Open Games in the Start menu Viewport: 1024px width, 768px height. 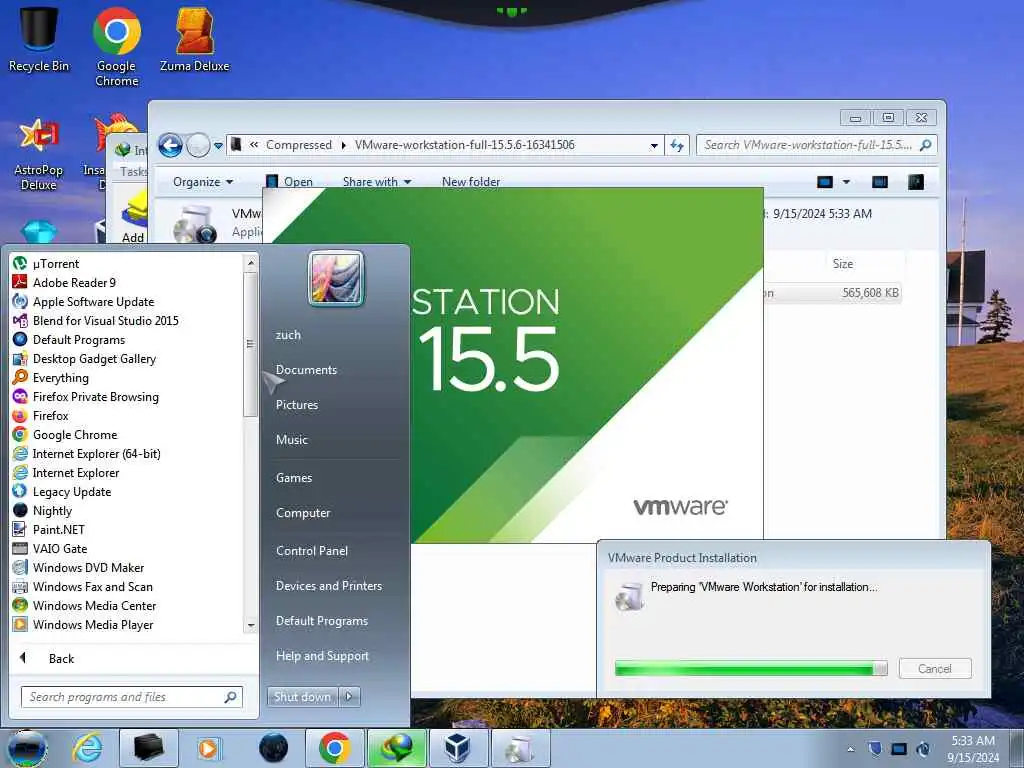click(x=294, y=477)
